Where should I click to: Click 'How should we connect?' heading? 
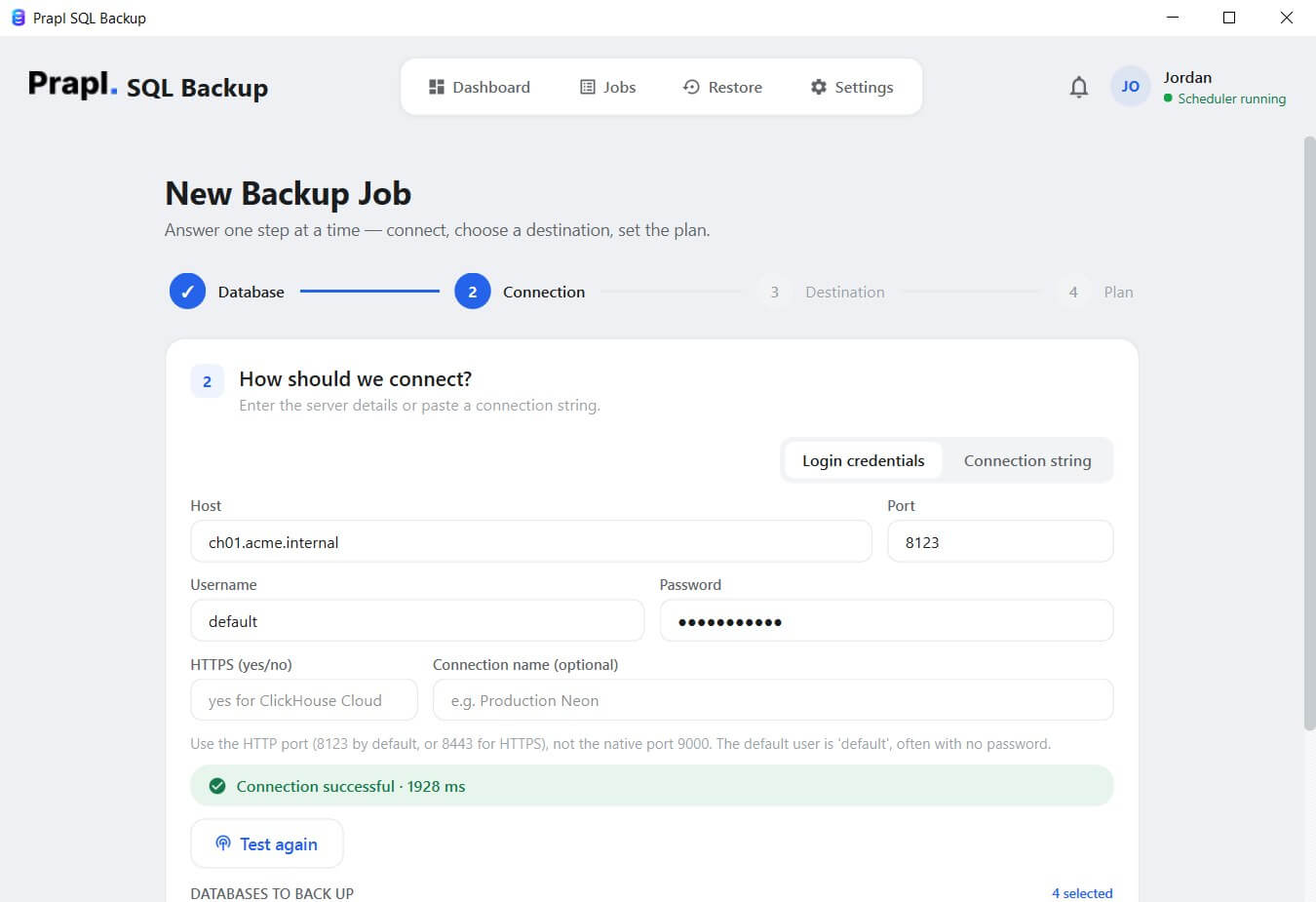click(x=355, y=378)
